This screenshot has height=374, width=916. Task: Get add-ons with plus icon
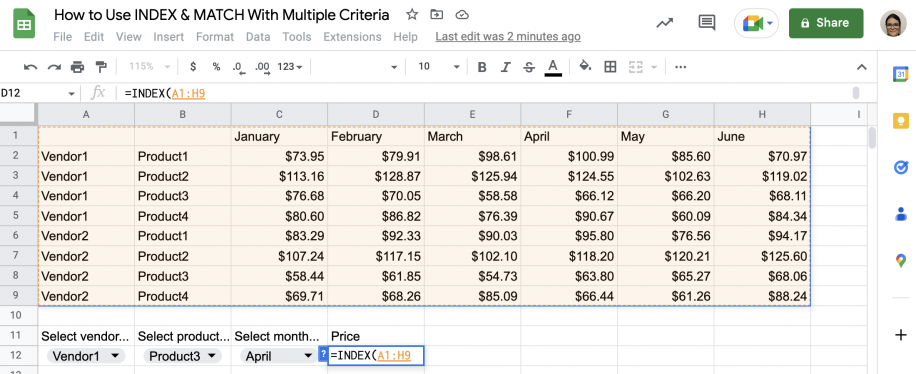coord(900,335)
